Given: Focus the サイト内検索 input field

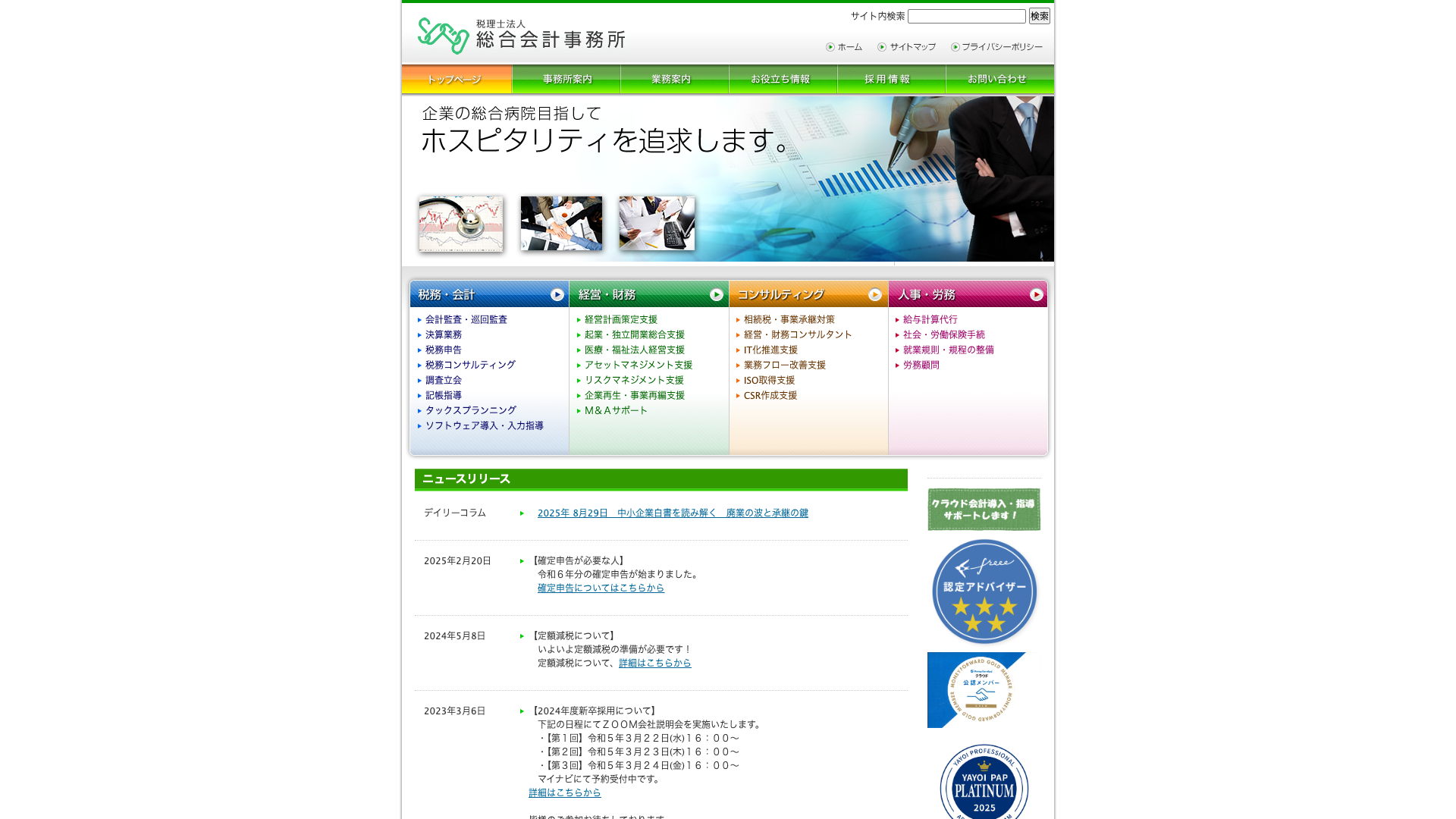Looking at the screenshot, I should [x=966, y=17].
